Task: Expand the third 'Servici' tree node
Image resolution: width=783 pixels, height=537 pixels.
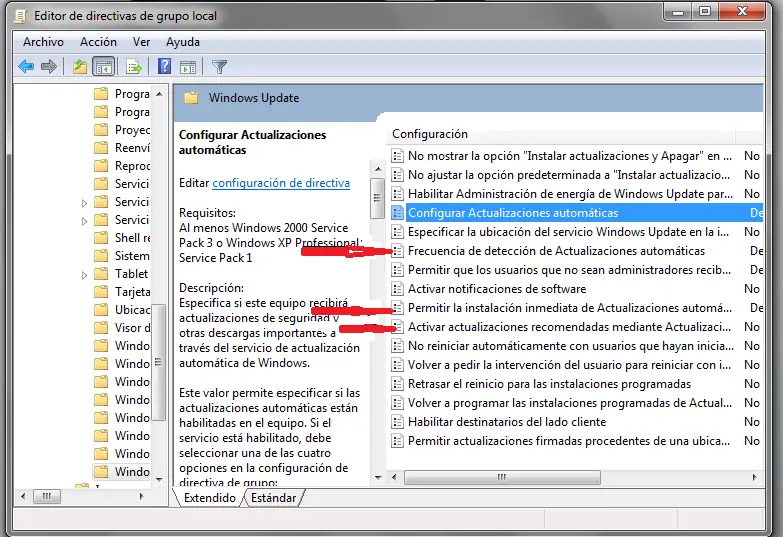Action: point(84,221)
